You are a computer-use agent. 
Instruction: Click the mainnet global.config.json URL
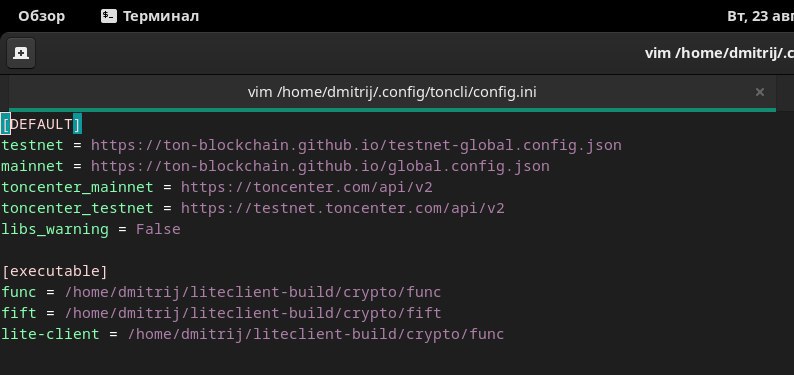(320, 166)
